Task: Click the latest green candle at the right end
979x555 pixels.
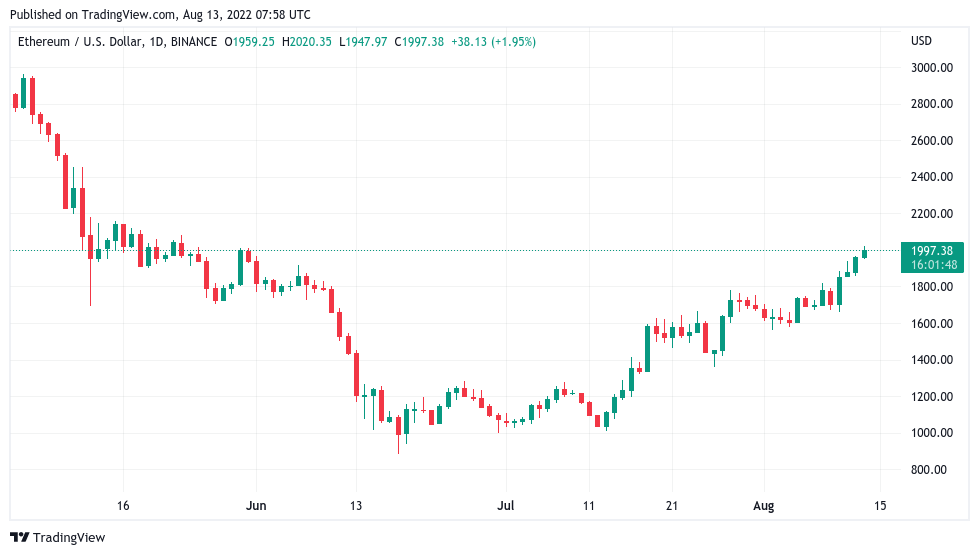Action: 864,254
